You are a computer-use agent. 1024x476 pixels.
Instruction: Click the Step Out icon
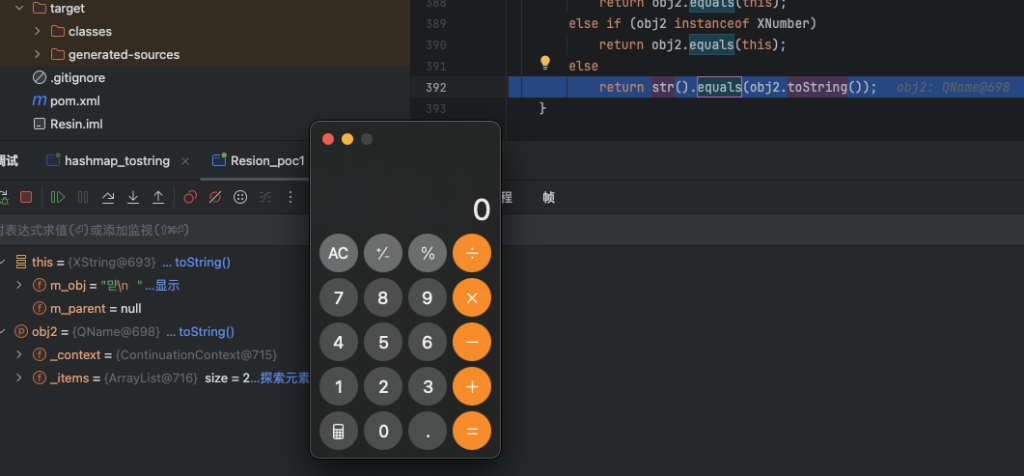tap(158, 198)
